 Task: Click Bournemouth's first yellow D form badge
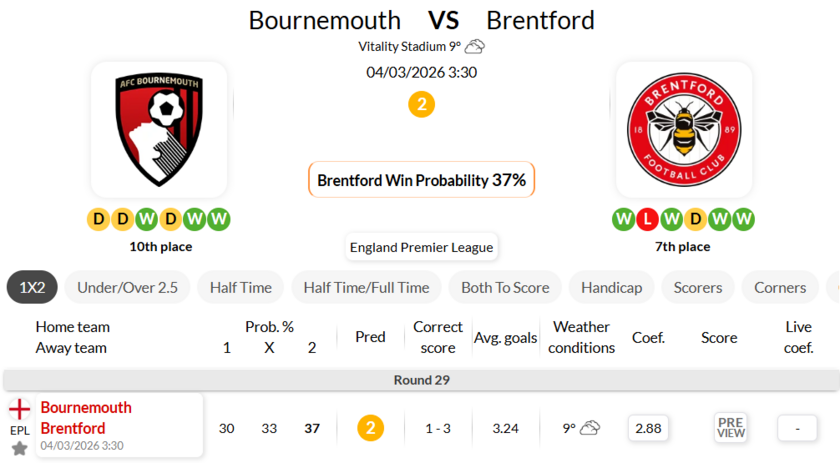coord(98,219)
